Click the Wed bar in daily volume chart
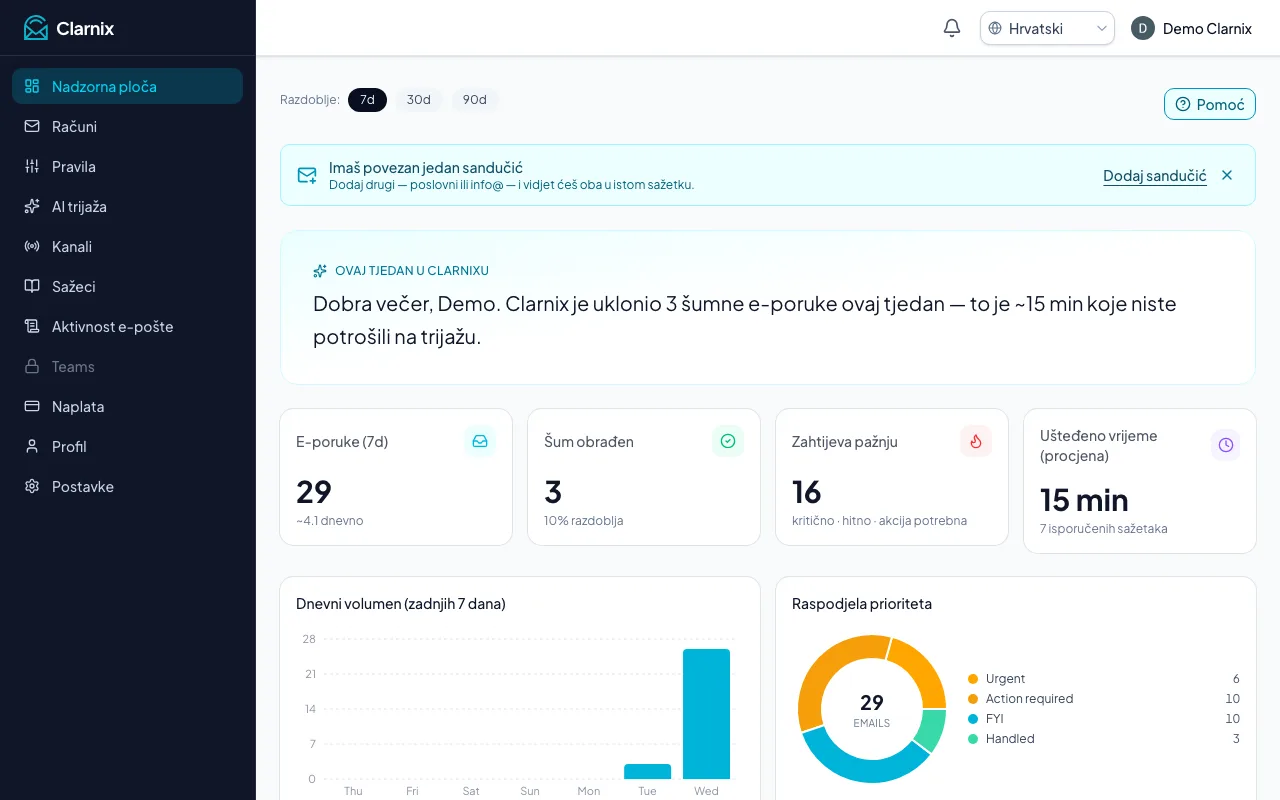 click(x=706, y=714)
